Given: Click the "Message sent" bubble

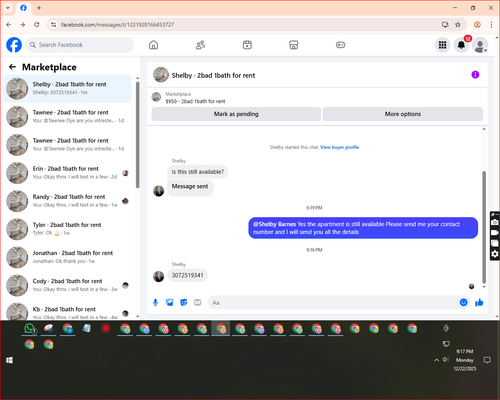Looking at the screenshot, I should tap(190, 187).
